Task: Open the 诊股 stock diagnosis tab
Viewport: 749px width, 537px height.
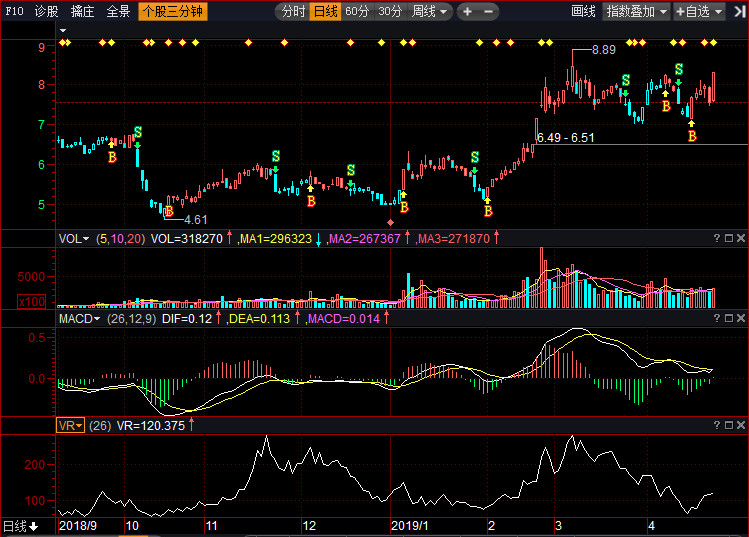Action: pyautogui.click(x=47, y=11)
